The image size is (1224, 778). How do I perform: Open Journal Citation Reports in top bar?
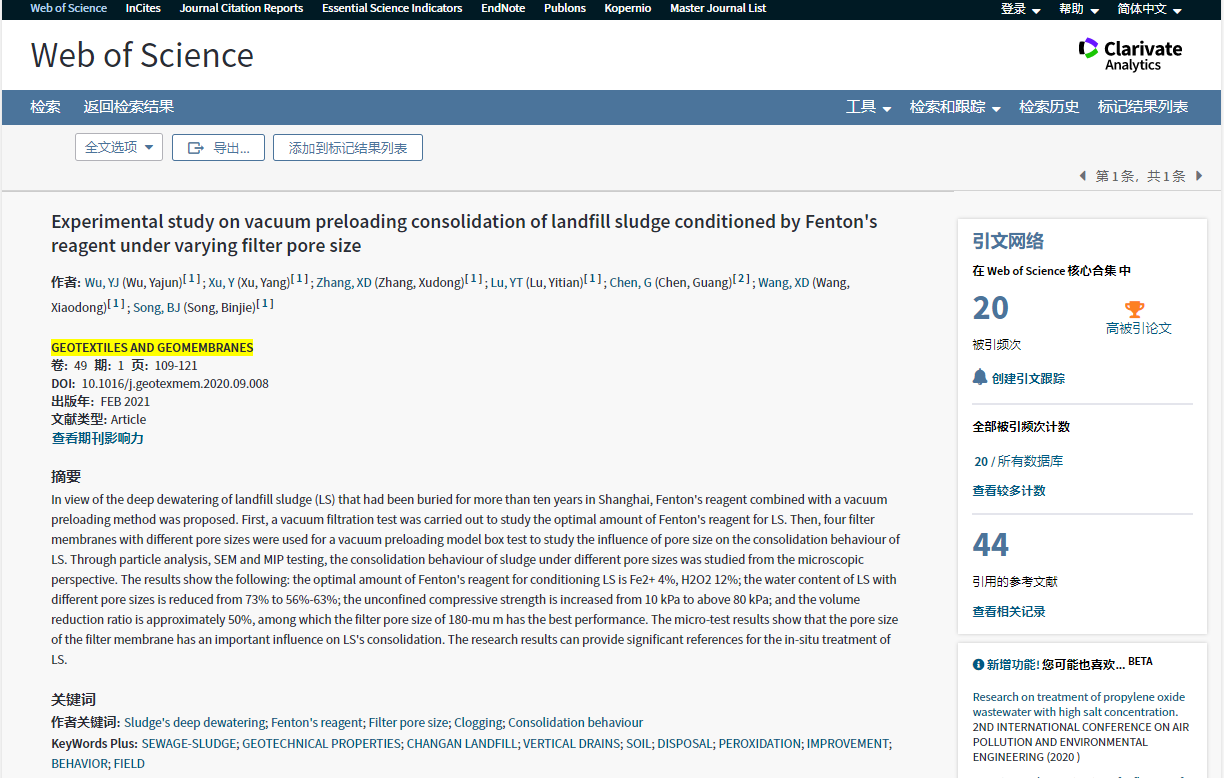tap(241, 8)
